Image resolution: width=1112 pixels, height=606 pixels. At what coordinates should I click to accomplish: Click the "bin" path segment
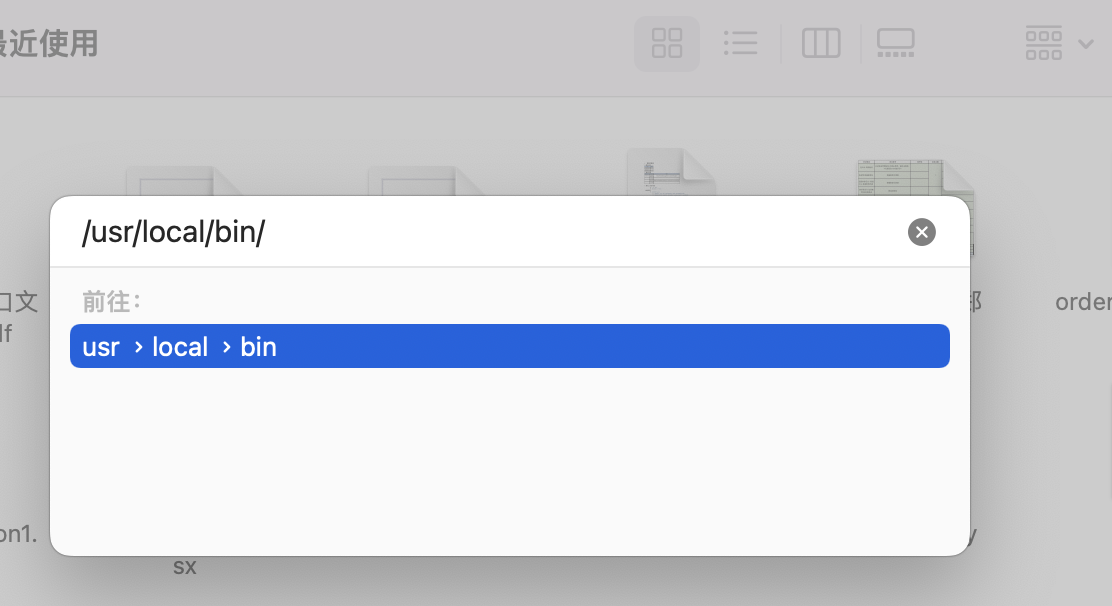(258, 347)
